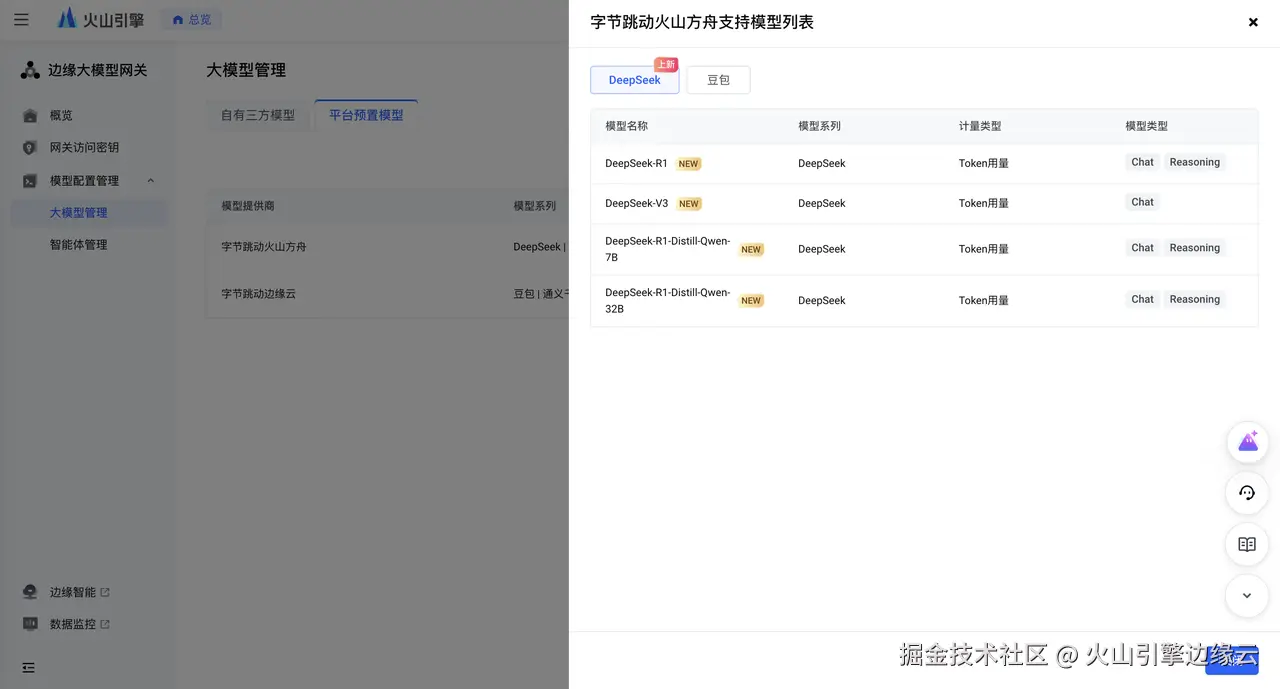Click the icon beside 数据监控

(30, 624)
